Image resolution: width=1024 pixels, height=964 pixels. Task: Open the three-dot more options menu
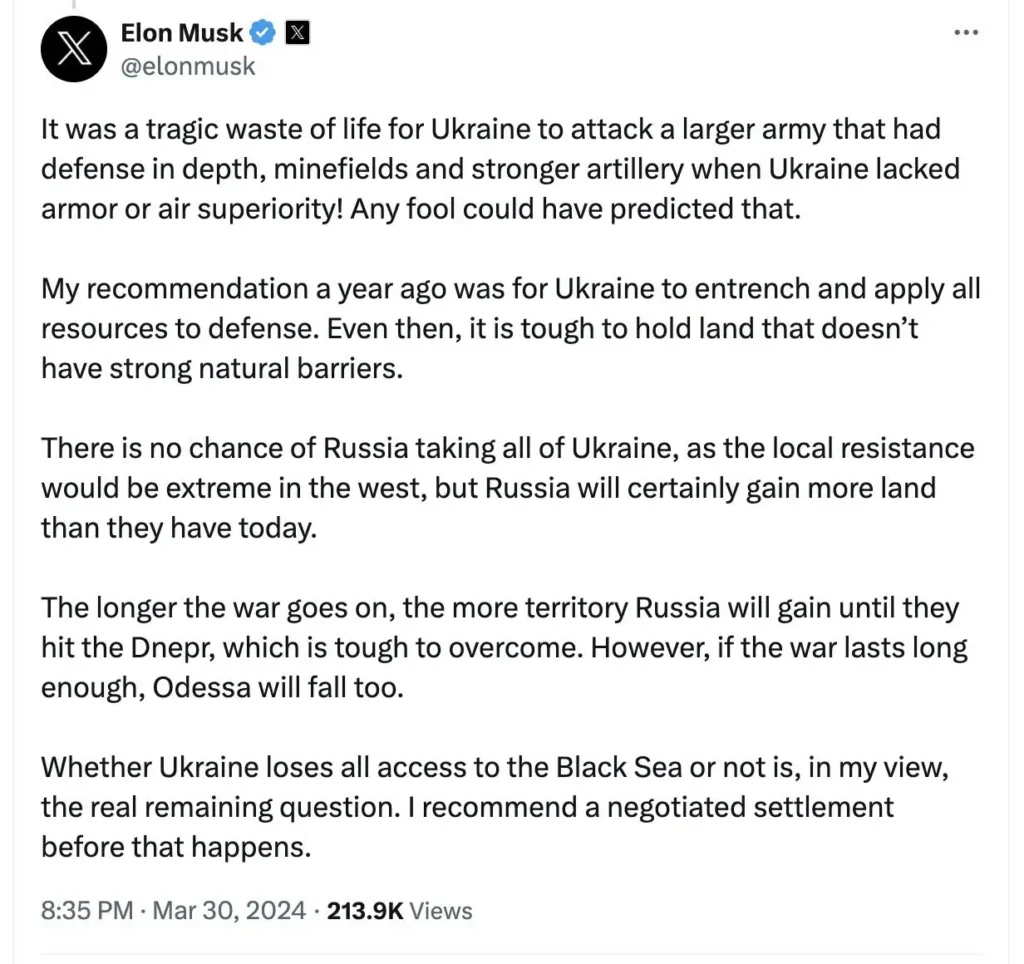coord(966,32)
